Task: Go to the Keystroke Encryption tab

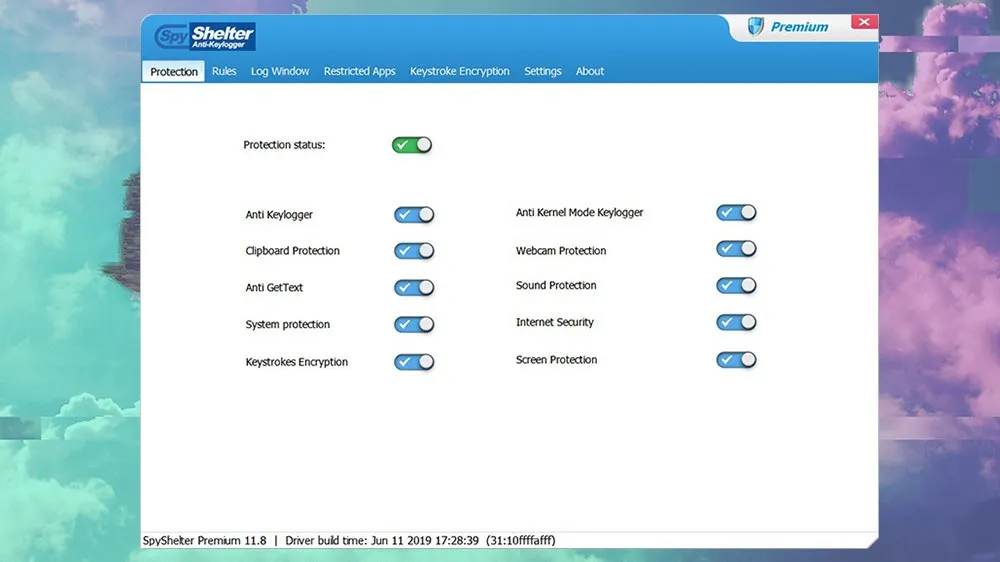Action: pyautogui.click(x=459, y=71)
